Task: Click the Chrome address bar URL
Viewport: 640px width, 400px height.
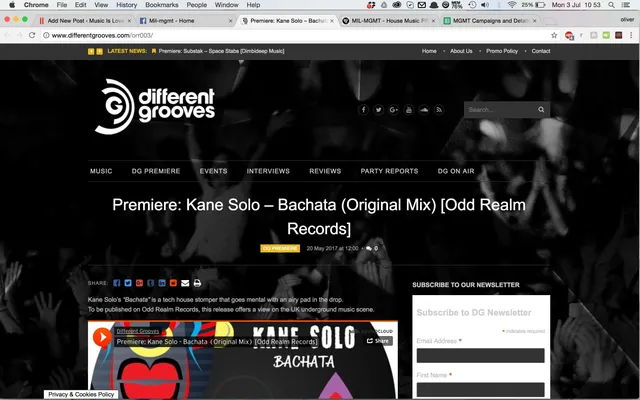Action: pyautogui.click(x=102, y=35)
